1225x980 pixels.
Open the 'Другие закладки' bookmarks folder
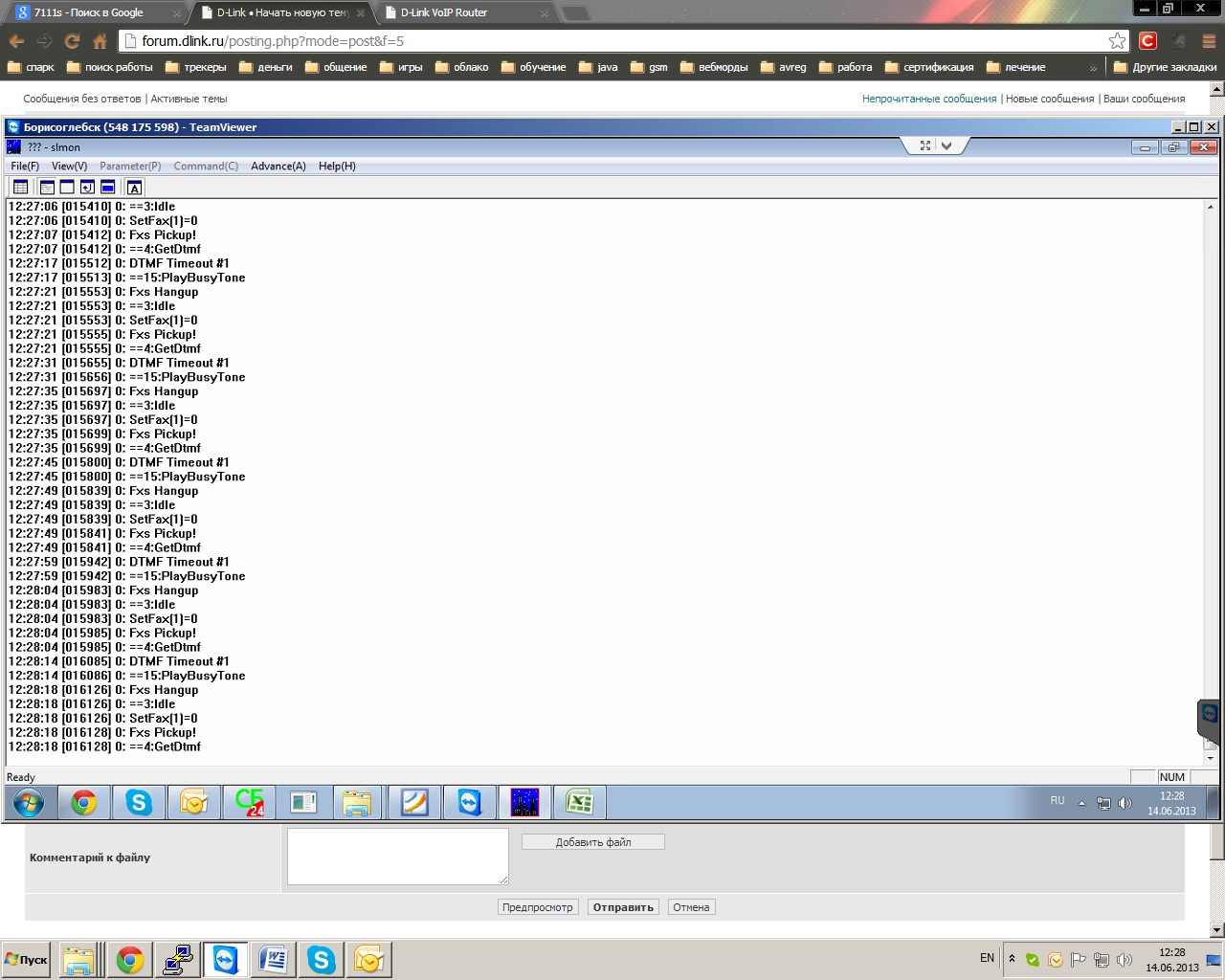click(x=1165, y=68)
